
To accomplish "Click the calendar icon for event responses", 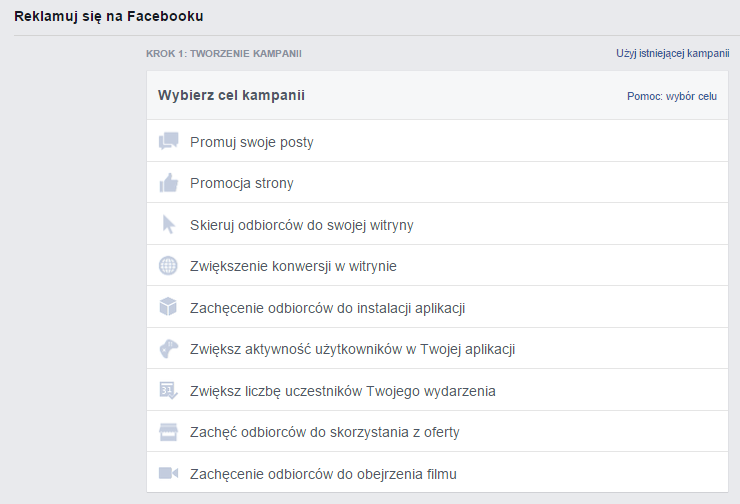I will coord(168,391).
